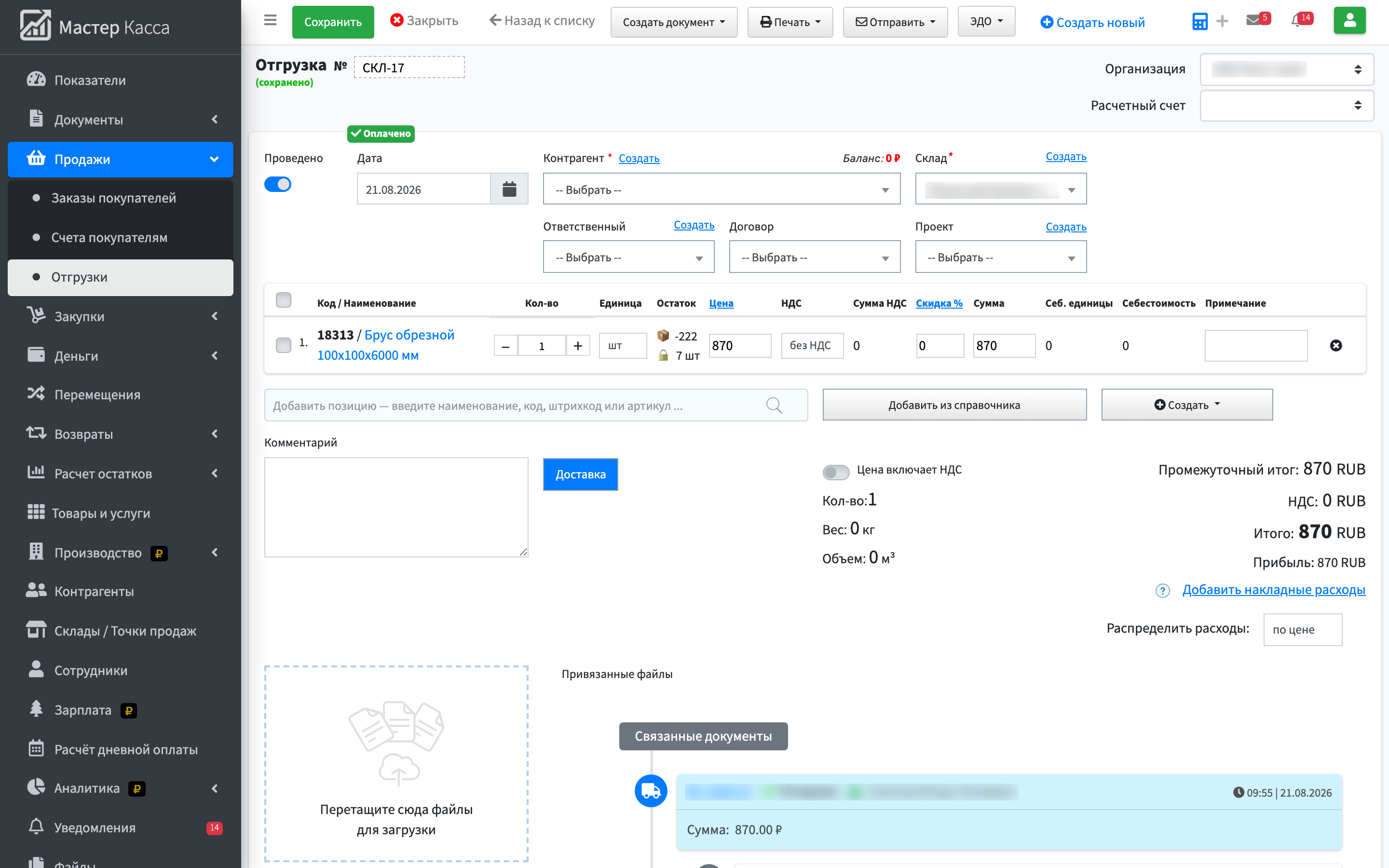Open Заказы покупателей submenu item

point(121,198)
